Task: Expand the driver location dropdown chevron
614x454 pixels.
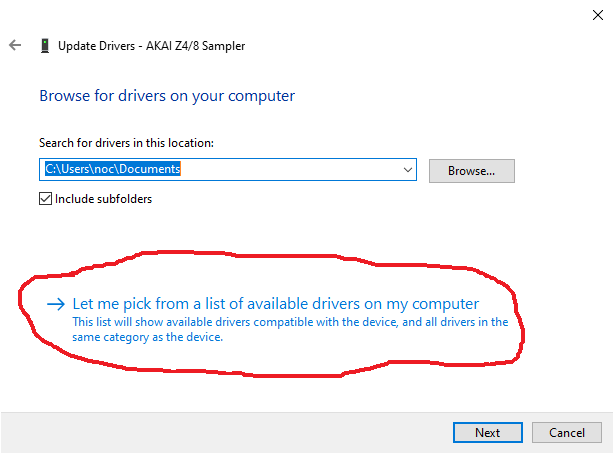Action: tap(408, 170)
